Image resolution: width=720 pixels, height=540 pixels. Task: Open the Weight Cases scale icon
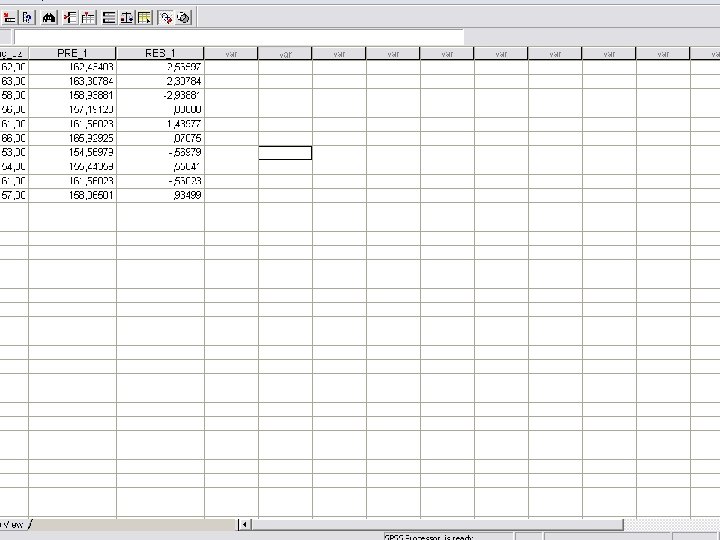pos(126,18)
